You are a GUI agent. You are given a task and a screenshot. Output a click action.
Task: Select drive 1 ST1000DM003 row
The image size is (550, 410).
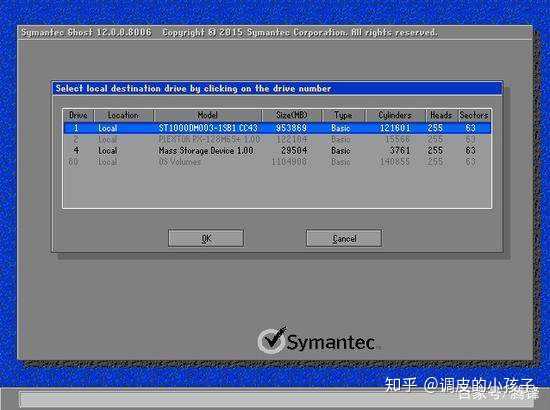(277, 128)
